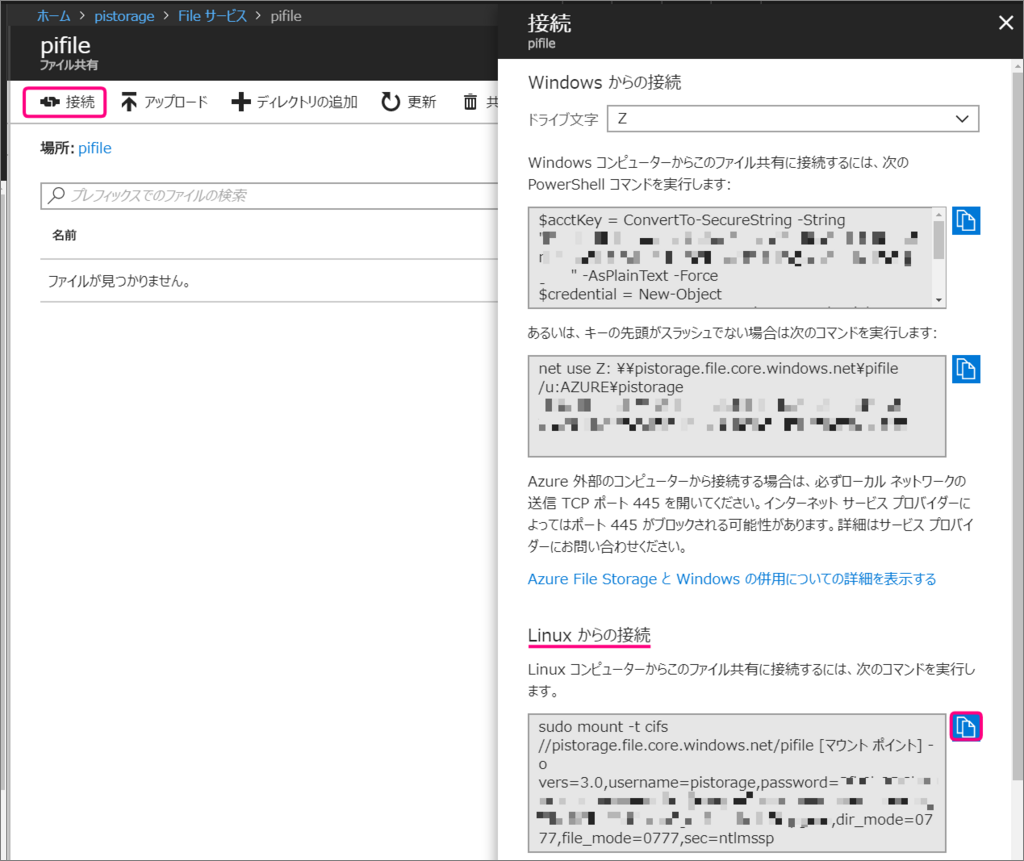Refresh the file list with 更新
Image resolution: width=1024 pixels, height=861 pixels.
(409, 102)
